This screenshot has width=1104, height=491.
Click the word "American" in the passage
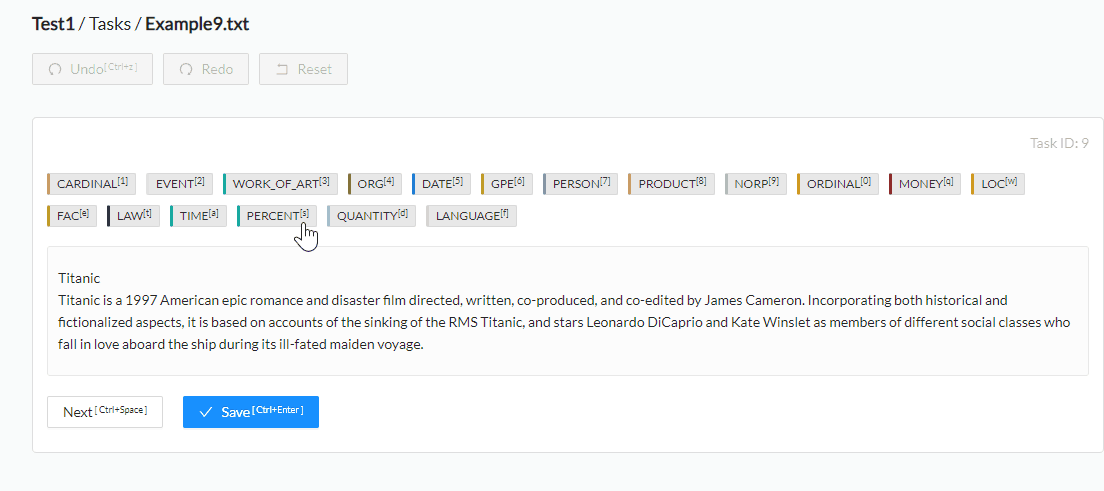tap(190, 301)
